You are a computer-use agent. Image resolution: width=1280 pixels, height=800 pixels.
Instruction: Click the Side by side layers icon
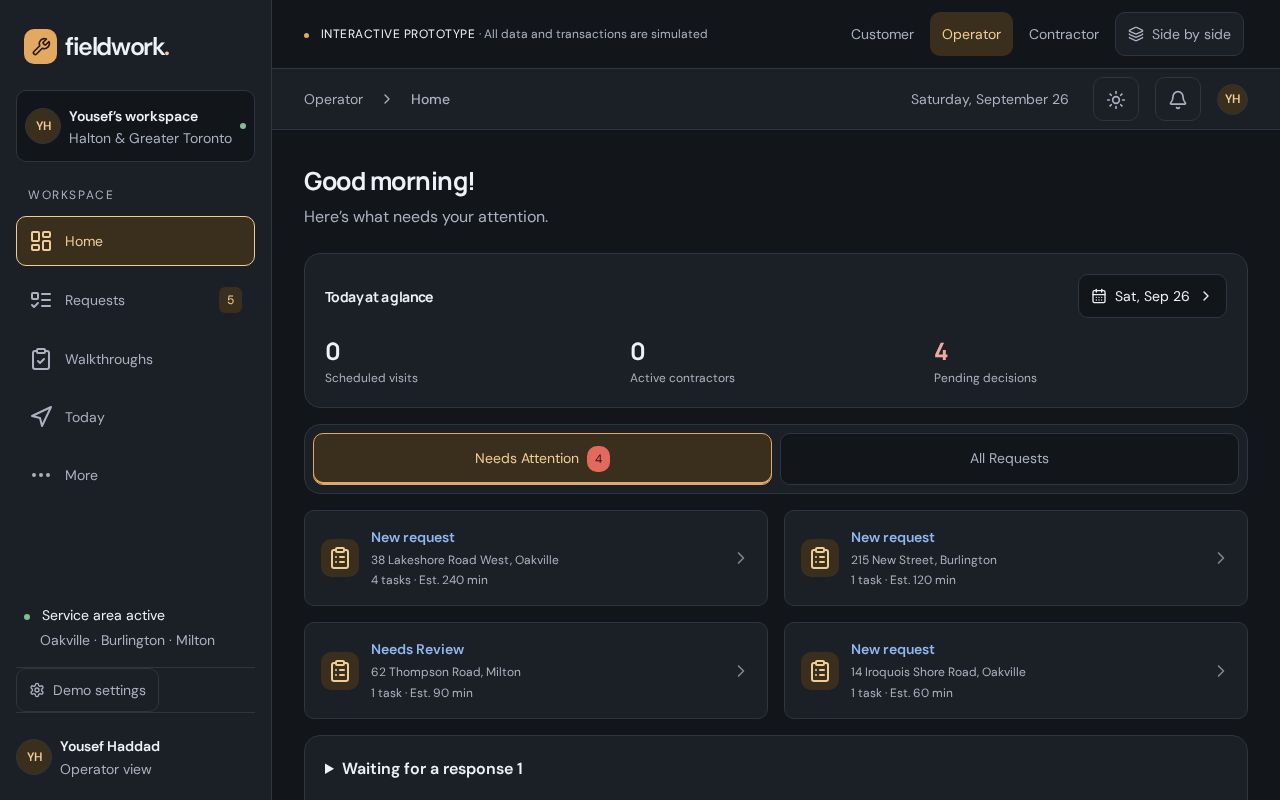[x=1136, y=34]
